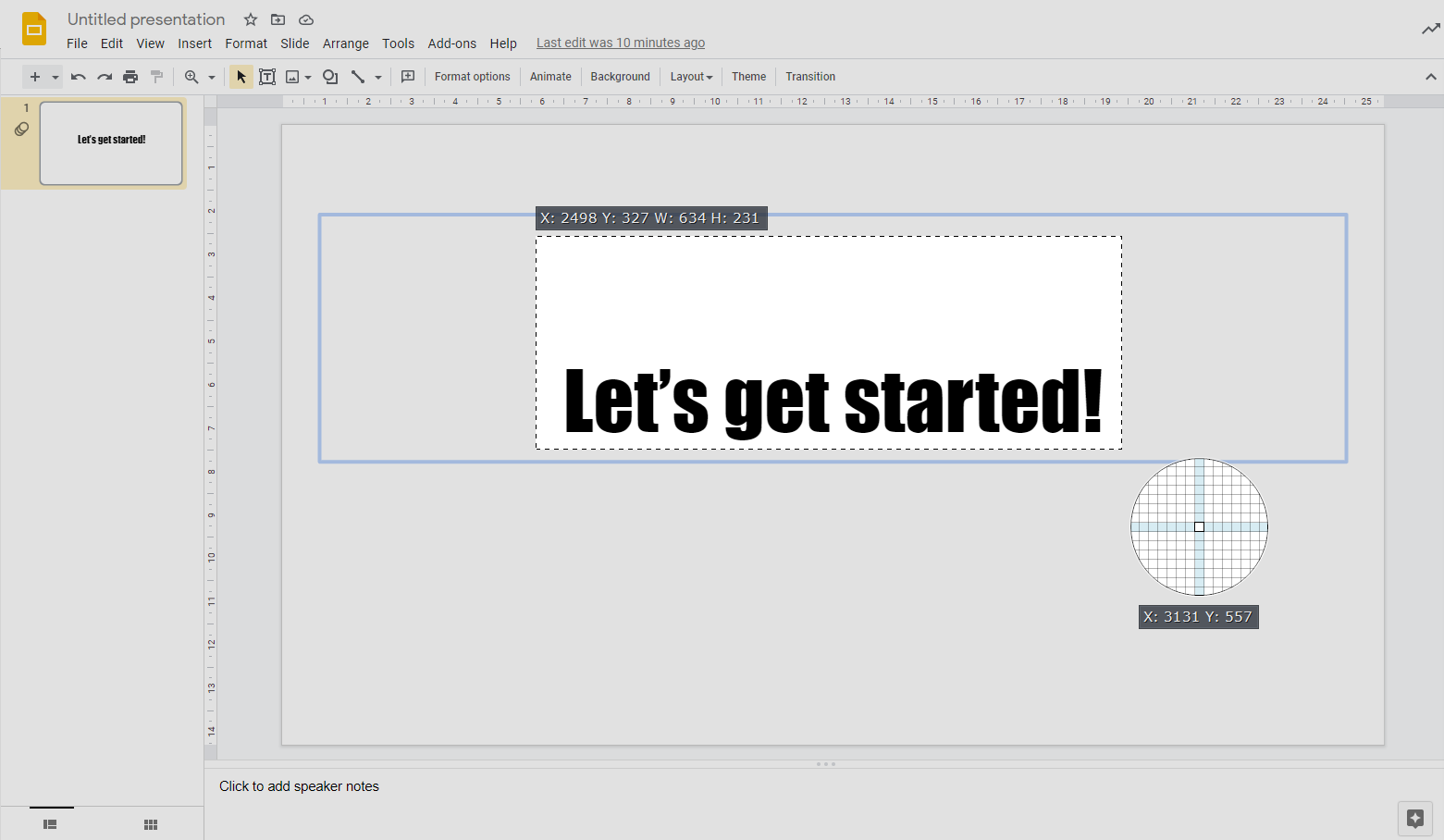Viewport: 1444px width, 840px height.
Task: Click the speaker notes field
Action: [x=299, y=786]
